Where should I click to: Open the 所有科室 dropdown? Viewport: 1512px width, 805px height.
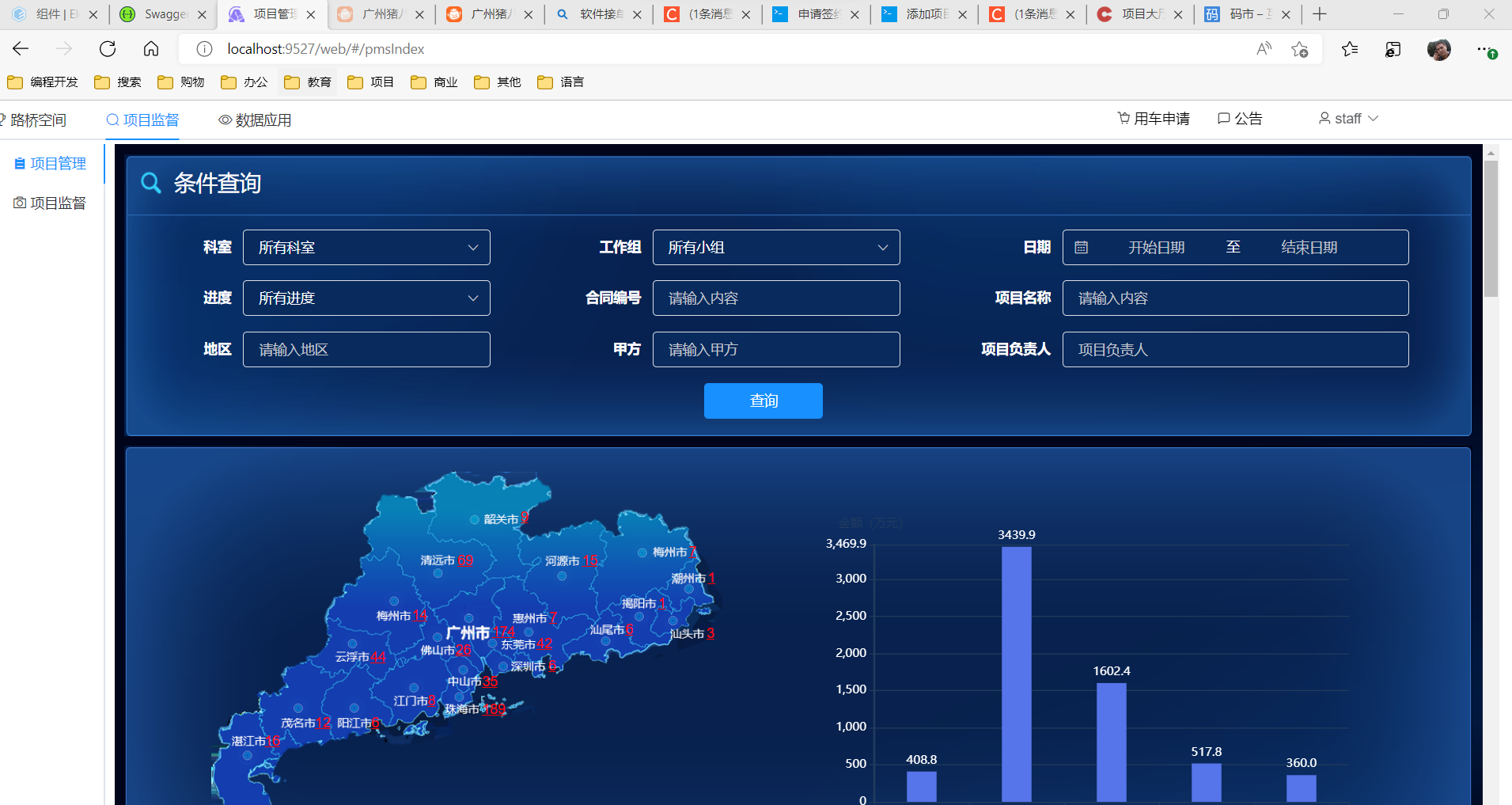coord(366,247)
